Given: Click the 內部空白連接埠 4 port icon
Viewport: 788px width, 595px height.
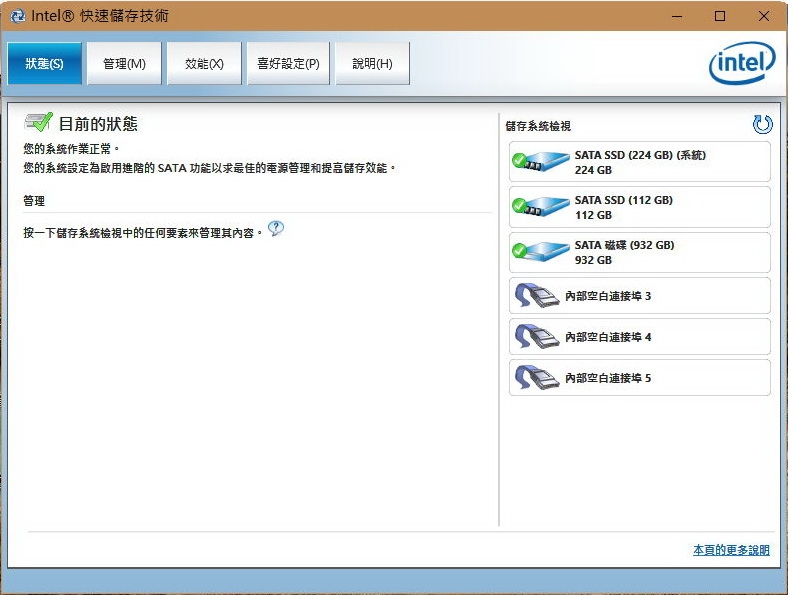Looking at the screenshot, I should tap(537, 337).
